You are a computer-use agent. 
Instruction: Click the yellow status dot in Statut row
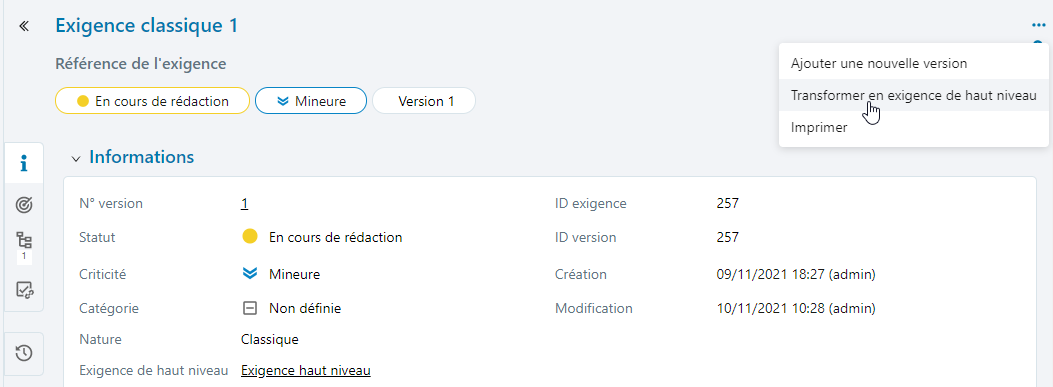(250, 236)
